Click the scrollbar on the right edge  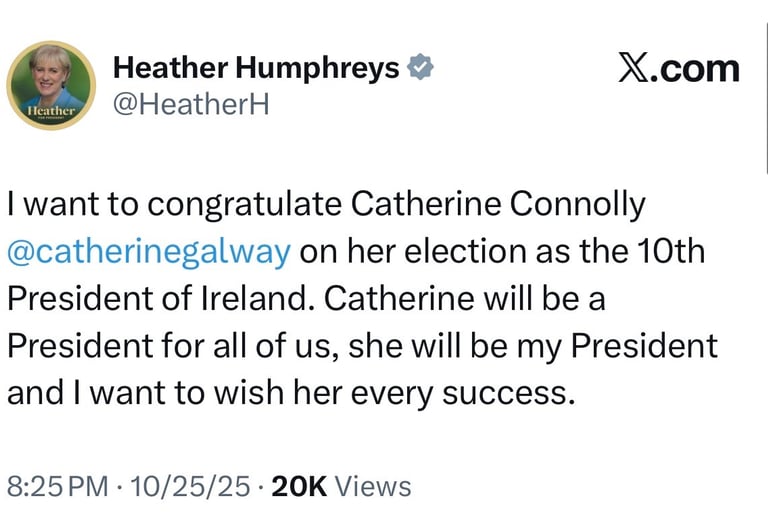(765, 90)
